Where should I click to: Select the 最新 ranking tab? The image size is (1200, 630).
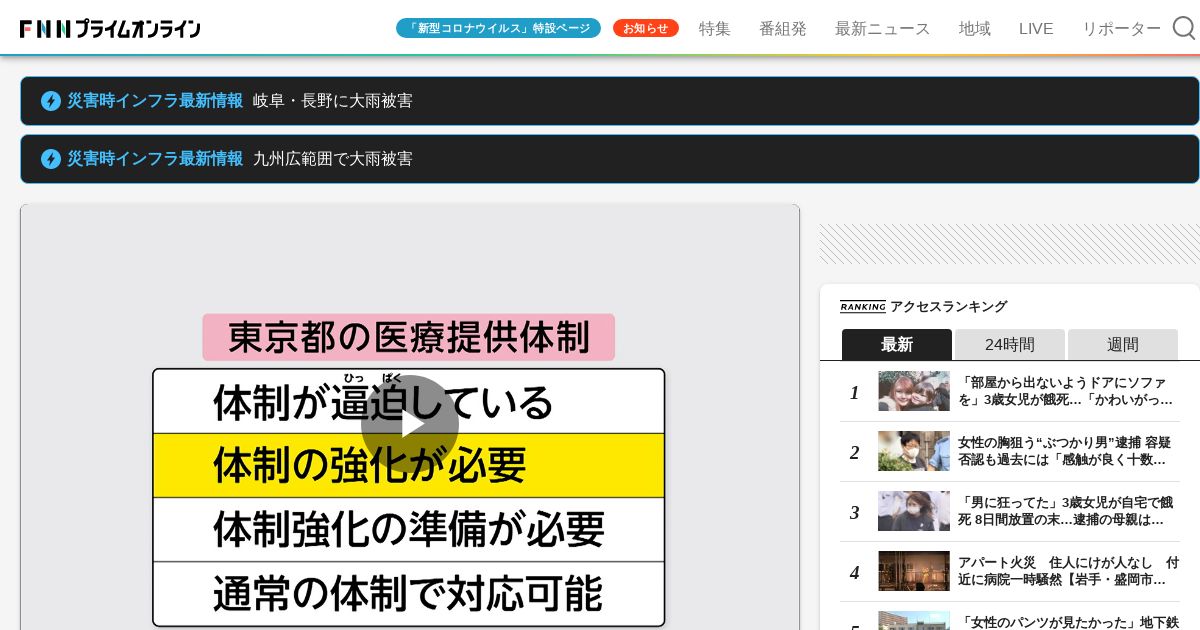click(x=897, y=344)
